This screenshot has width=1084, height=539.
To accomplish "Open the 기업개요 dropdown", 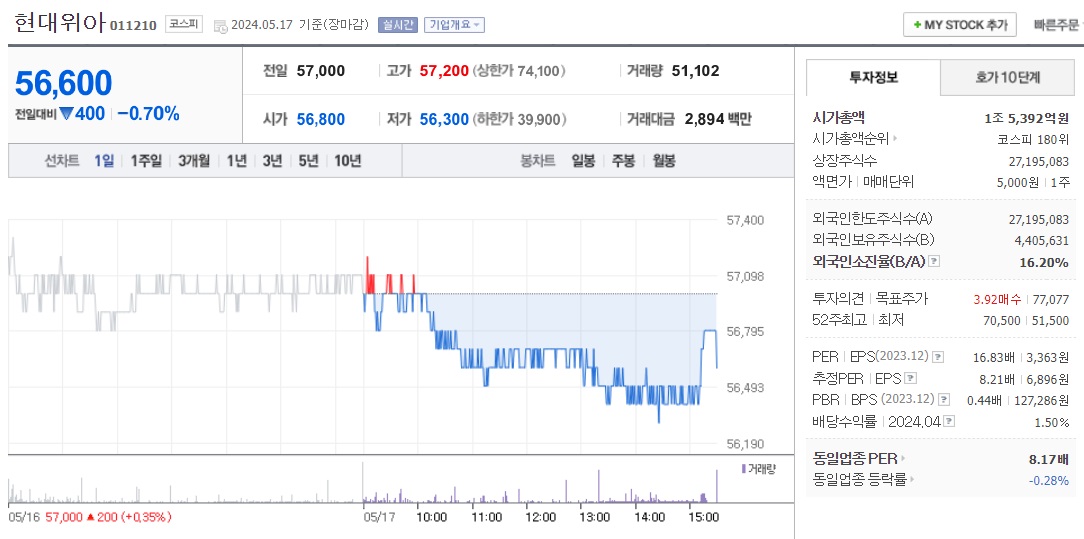I will (x=454, y=25).
